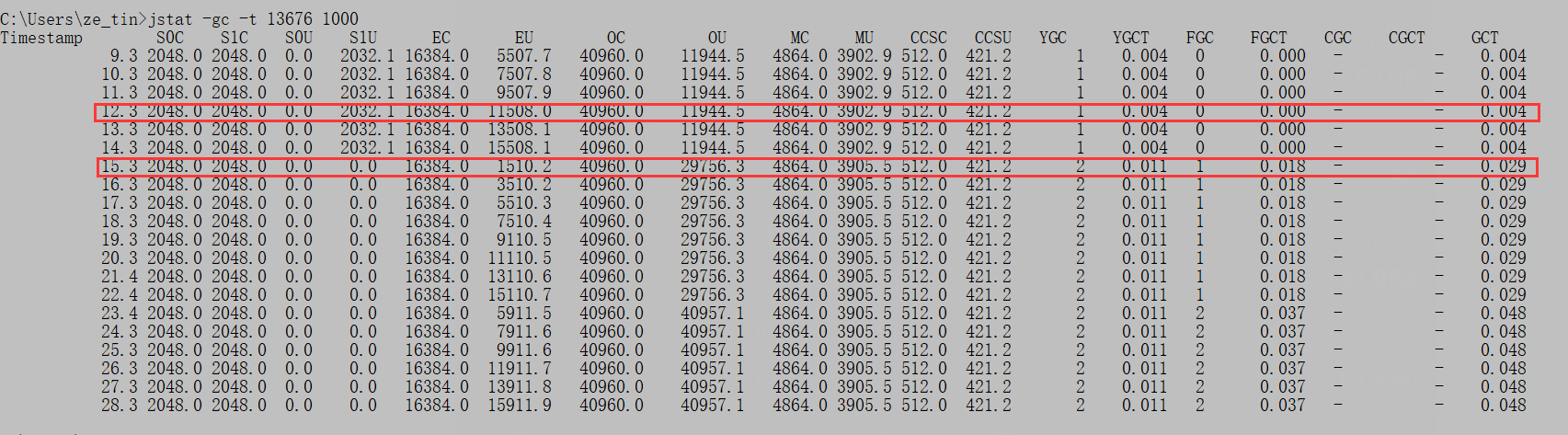Click the EU value 9507.9
The width and height of the screenshot is (1568, 435).
pos(524,93)
